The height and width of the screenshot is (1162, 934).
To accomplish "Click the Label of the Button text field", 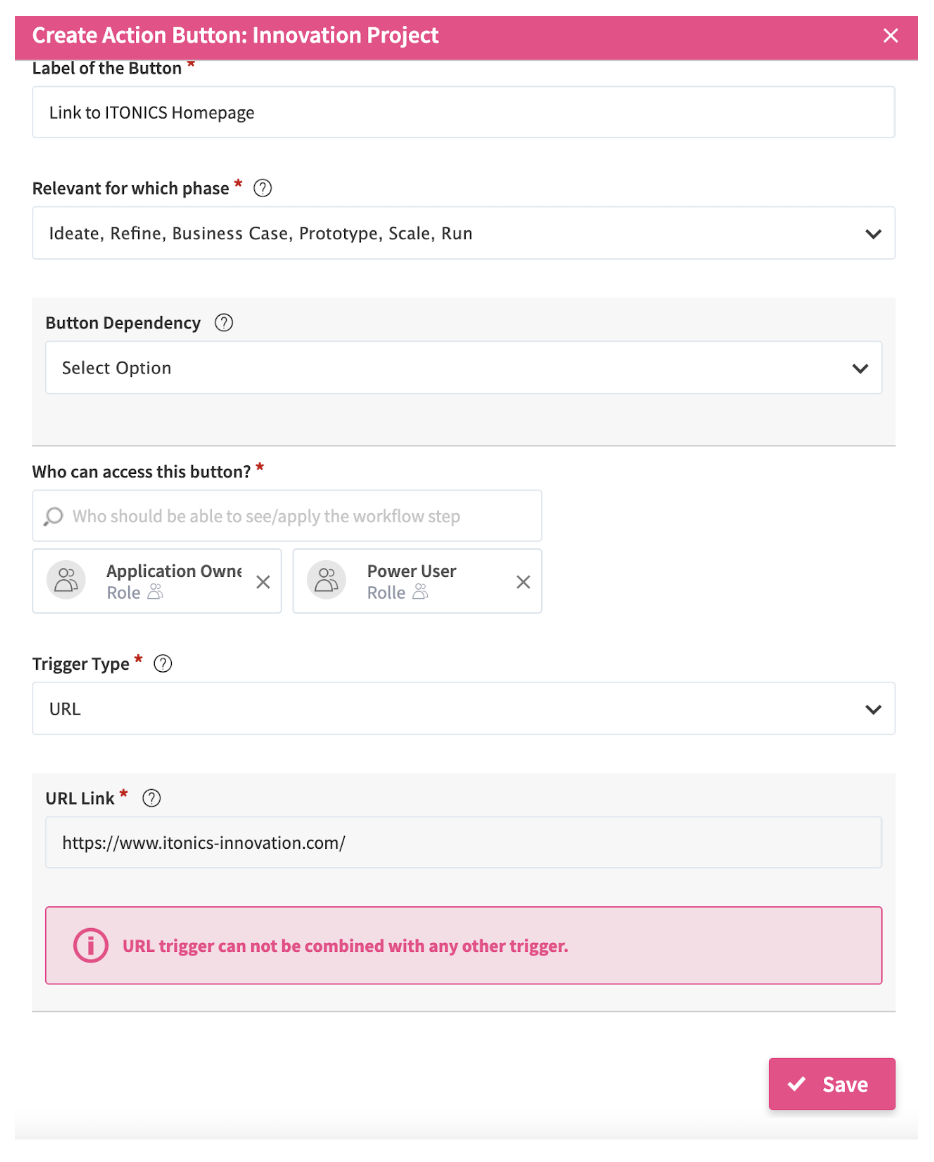I will [x=463, y=112].
